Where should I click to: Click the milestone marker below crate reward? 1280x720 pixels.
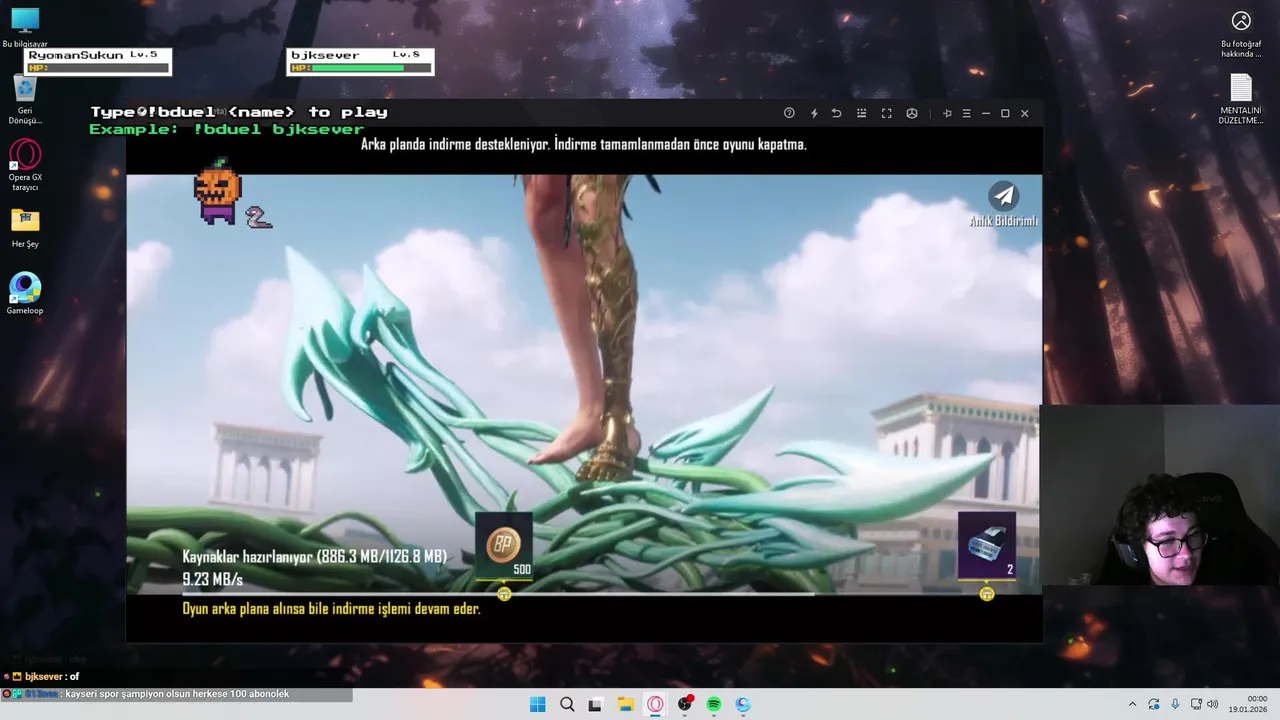coord(987,594)
